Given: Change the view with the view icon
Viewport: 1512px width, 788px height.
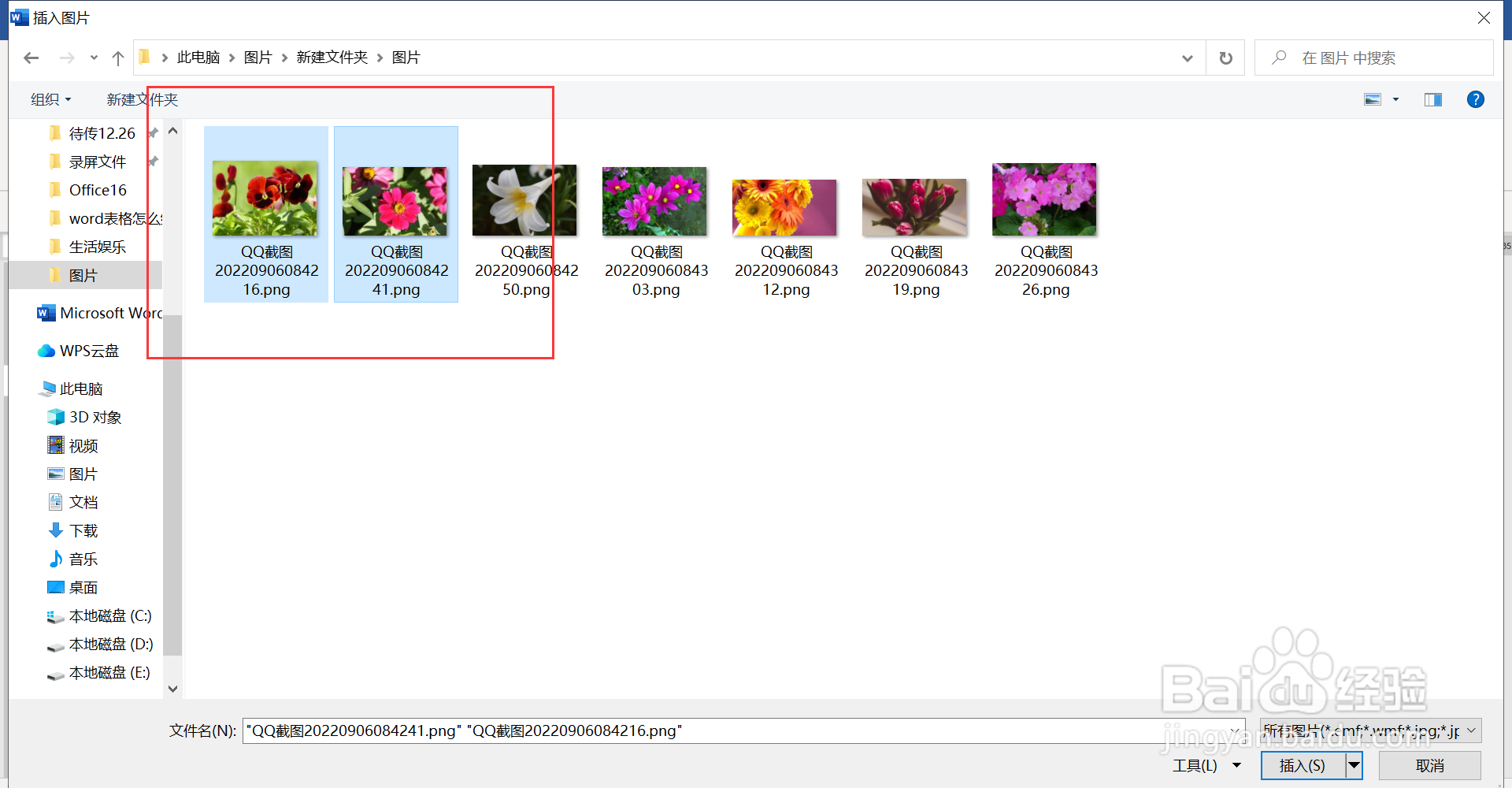Looking at the screenshot, I should click(1373, 99).
